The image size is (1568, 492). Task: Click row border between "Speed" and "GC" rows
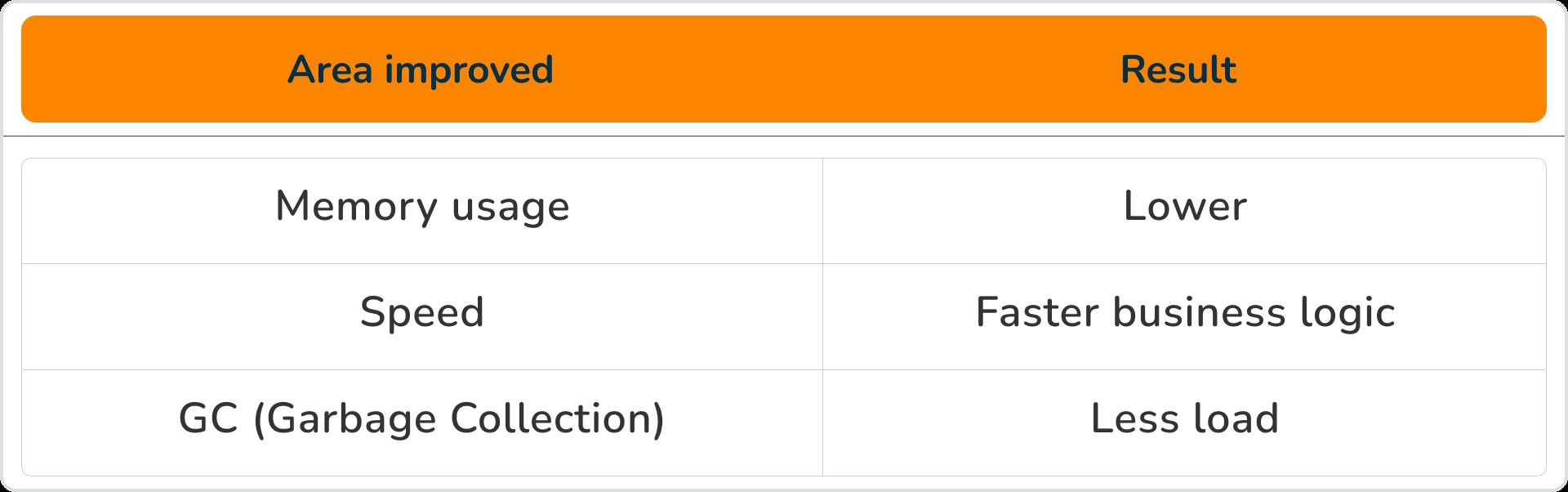click(x=422, y=369)
